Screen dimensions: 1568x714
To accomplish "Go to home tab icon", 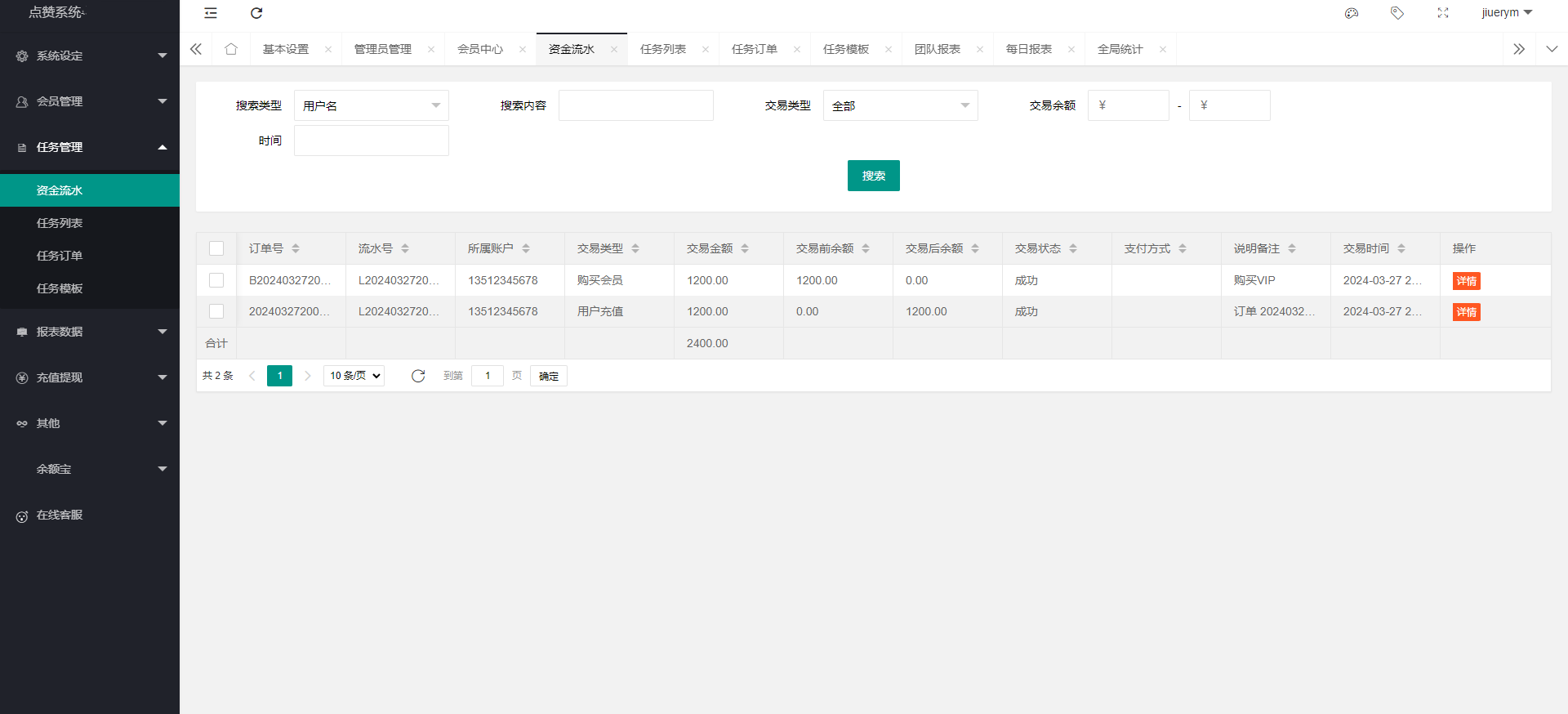I will pyautogui.click(x=231, y=49).
